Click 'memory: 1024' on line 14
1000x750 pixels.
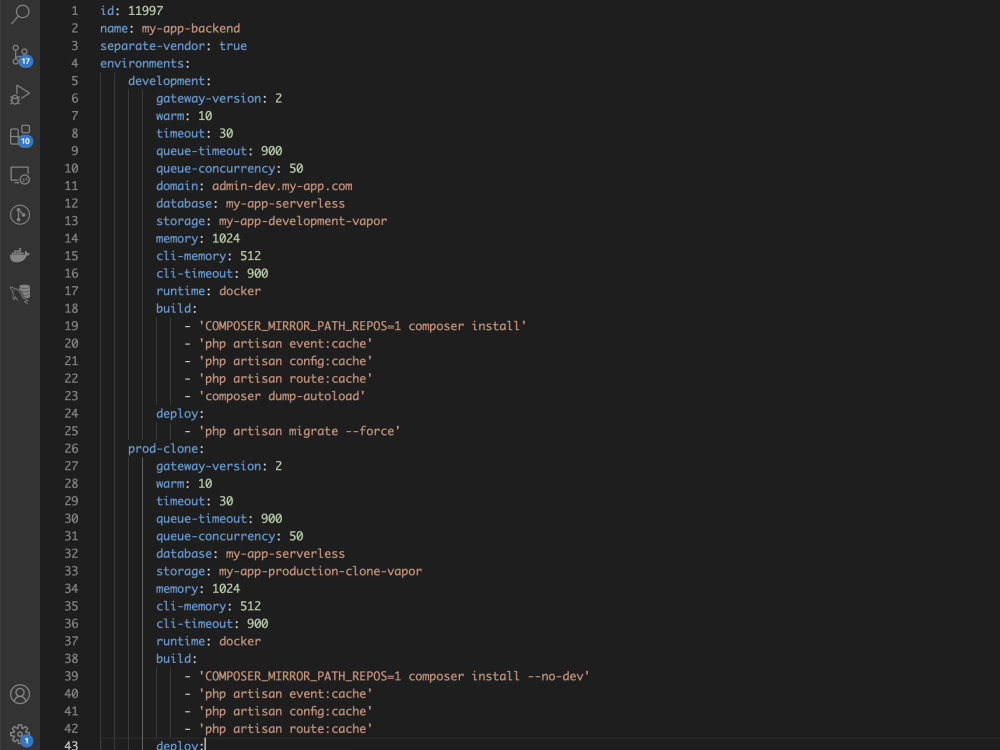[198, 239]
